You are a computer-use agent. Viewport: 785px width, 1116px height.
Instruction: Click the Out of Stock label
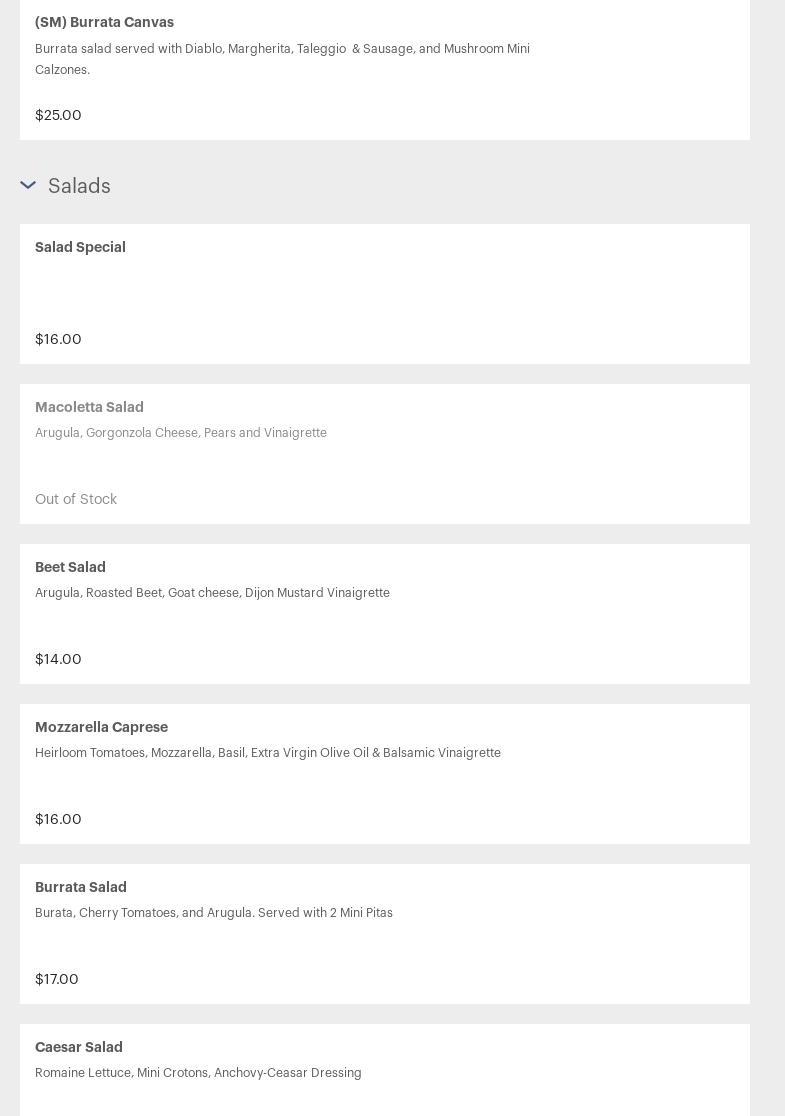(x=76, y=499)
